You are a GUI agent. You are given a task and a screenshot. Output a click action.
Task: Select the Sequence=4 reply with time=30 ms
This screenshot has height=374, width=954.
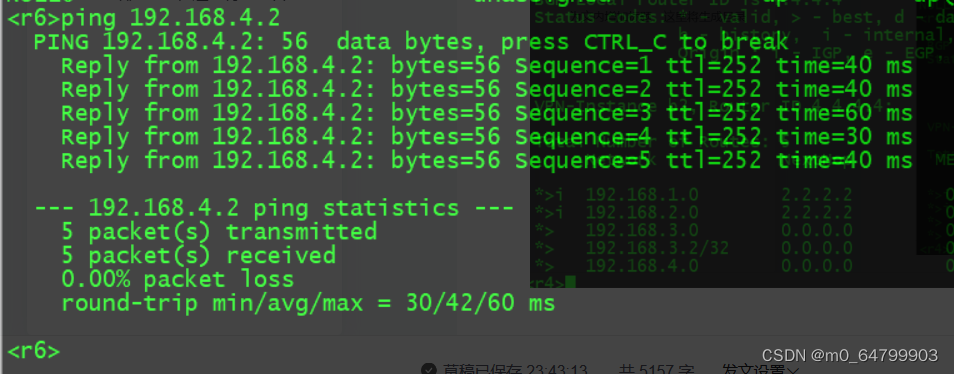486,137
